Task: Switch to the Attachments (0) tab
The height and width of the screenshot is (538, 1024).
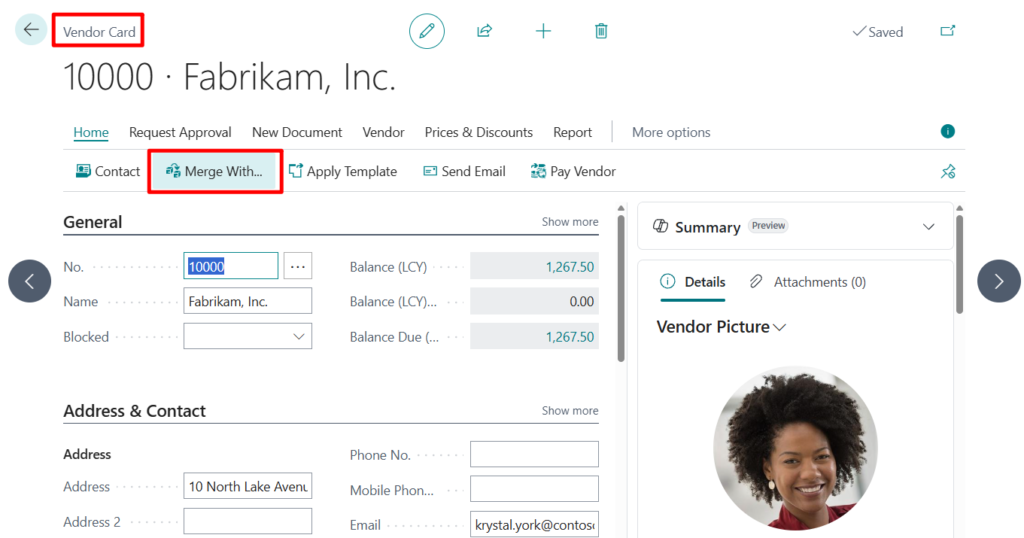Action: 808,282
